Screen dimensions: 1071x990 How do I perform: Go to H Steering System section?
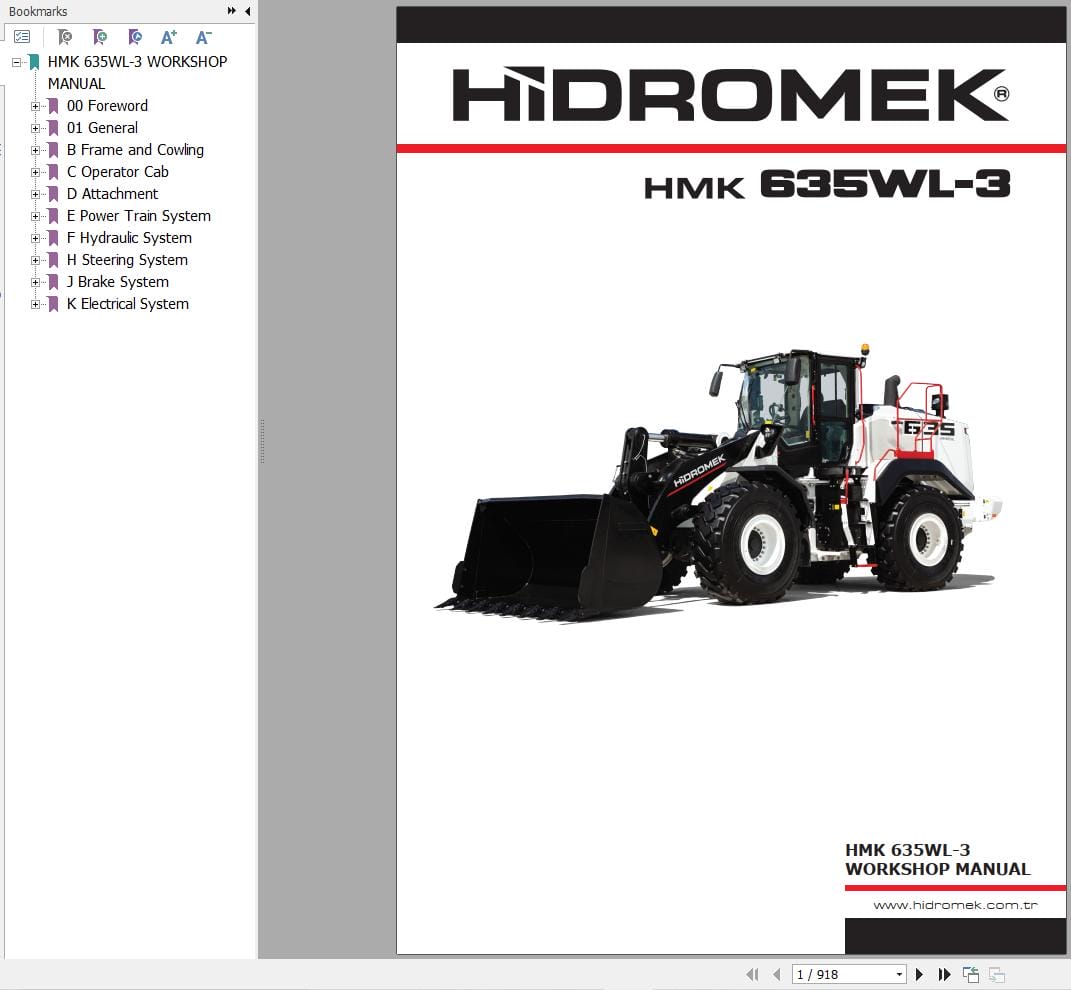pos(127,260)
